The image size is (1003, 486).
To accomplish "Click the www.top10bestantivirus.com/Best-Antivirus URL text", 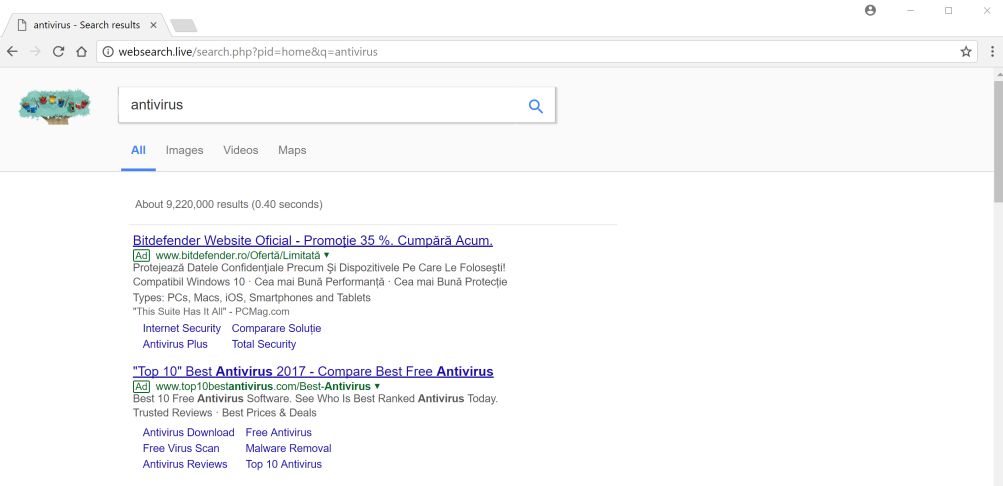I will pos(263,386).
